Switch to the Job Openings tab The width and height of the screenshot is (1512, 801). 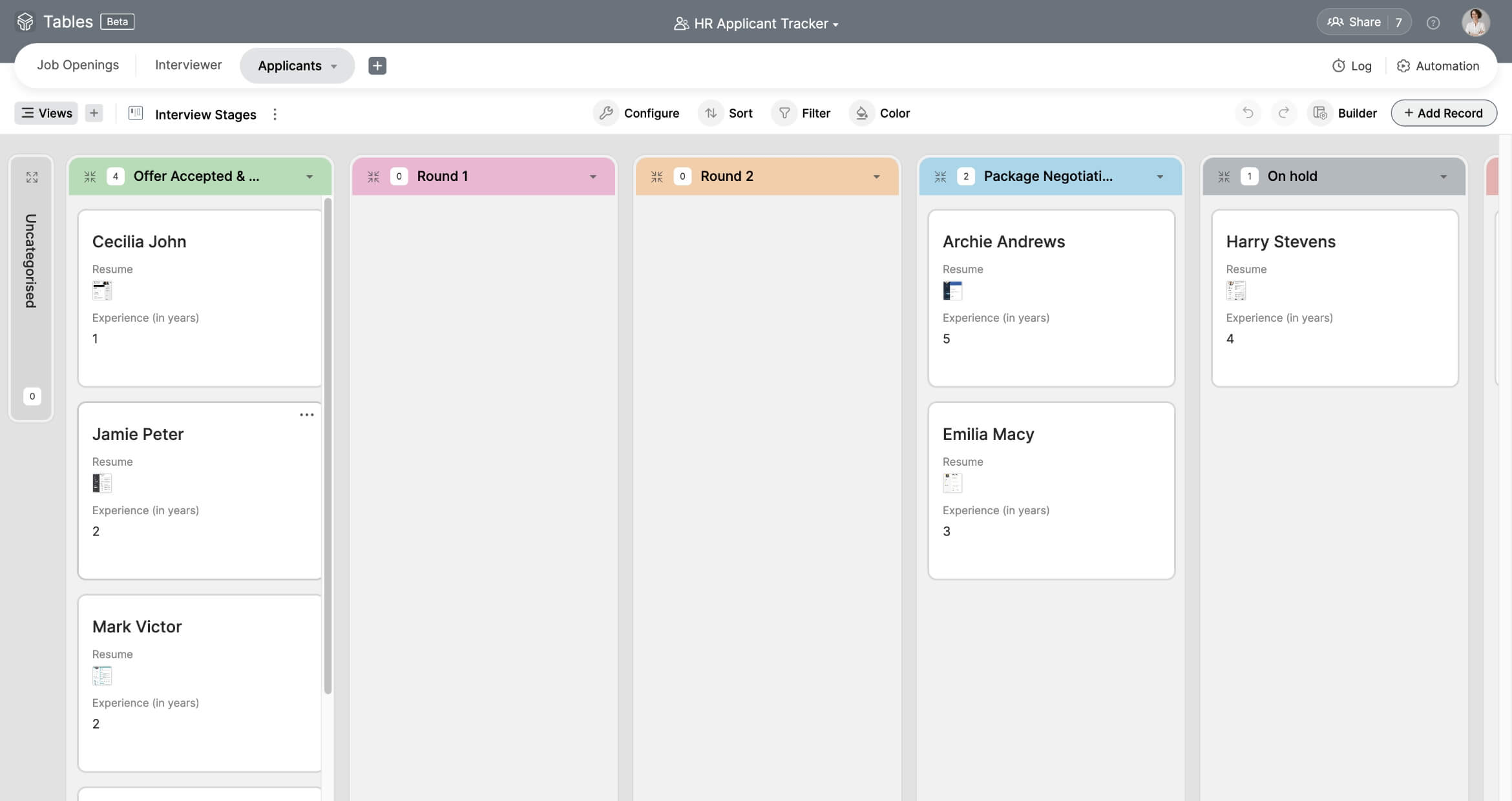(78, 65)
